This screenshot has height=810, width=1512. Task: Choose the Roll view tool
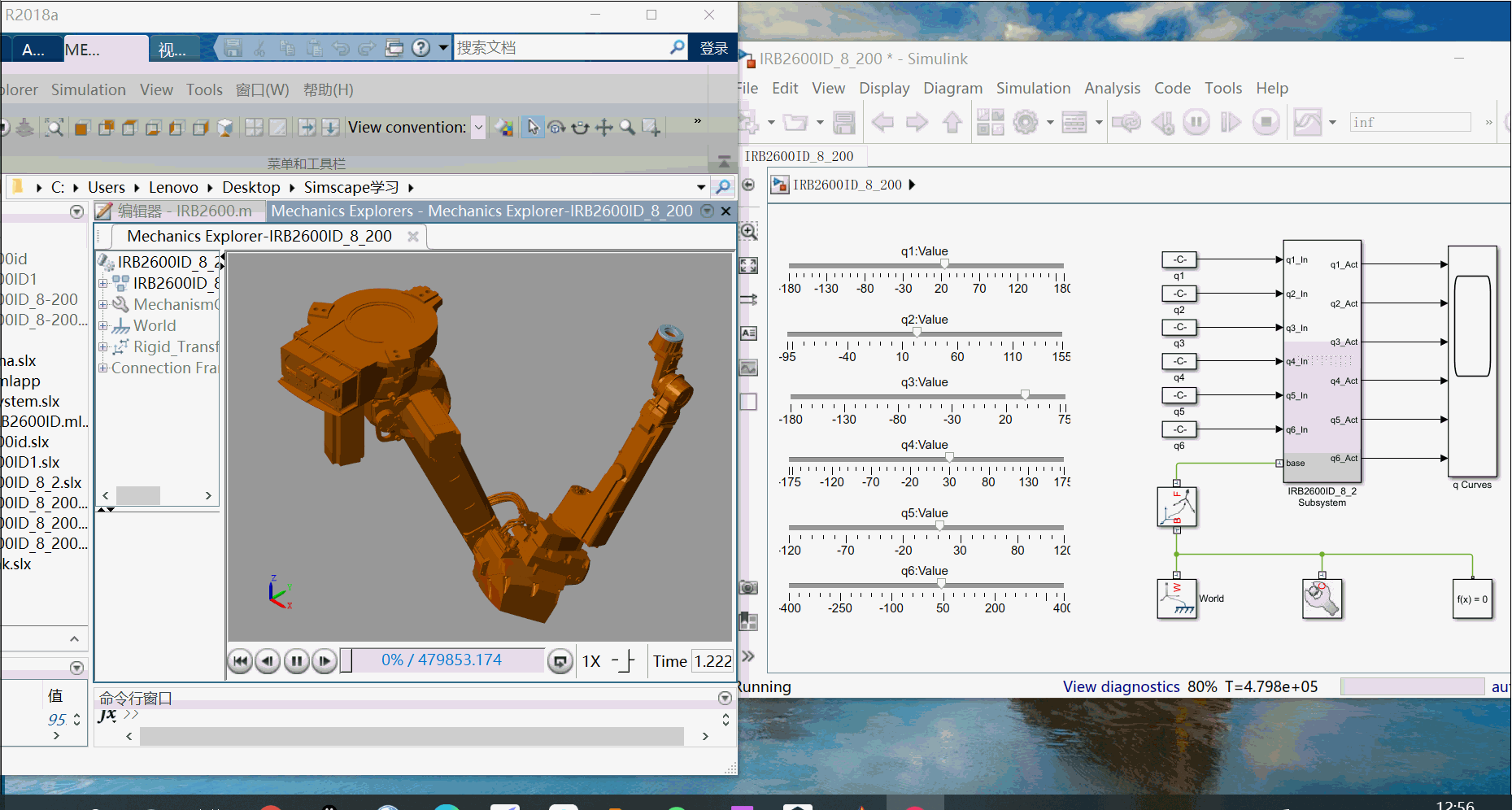tap(580, 128)
